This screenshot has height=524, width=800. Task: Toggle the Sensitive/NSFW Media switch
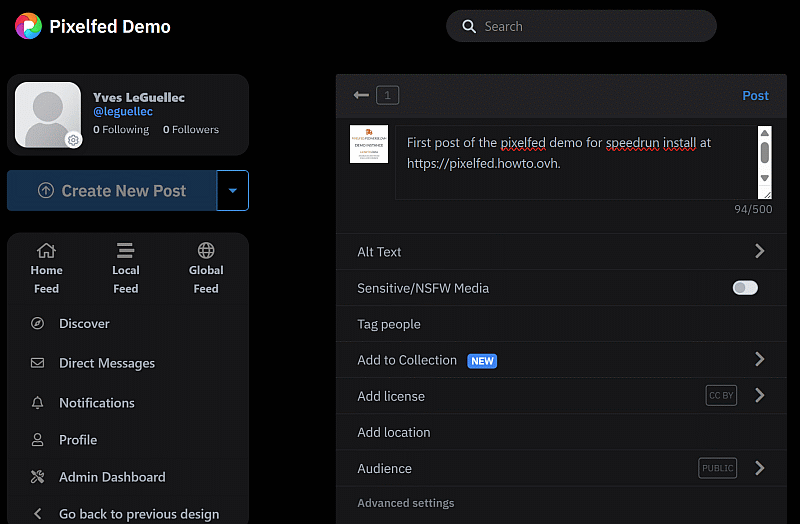(745, 288)
